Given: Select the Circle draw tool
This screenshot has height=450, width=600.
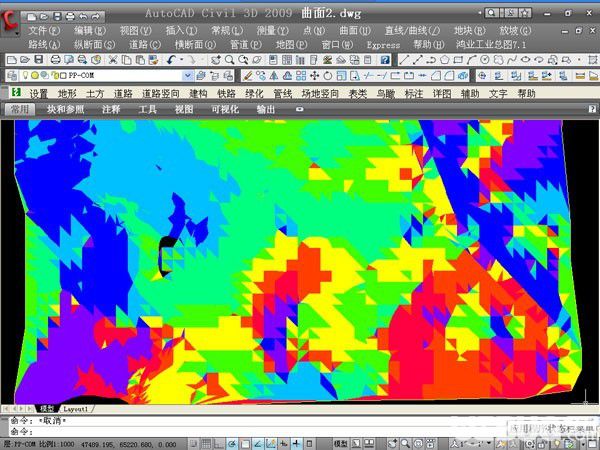Looking at the screenshot, I should [485, 60].
